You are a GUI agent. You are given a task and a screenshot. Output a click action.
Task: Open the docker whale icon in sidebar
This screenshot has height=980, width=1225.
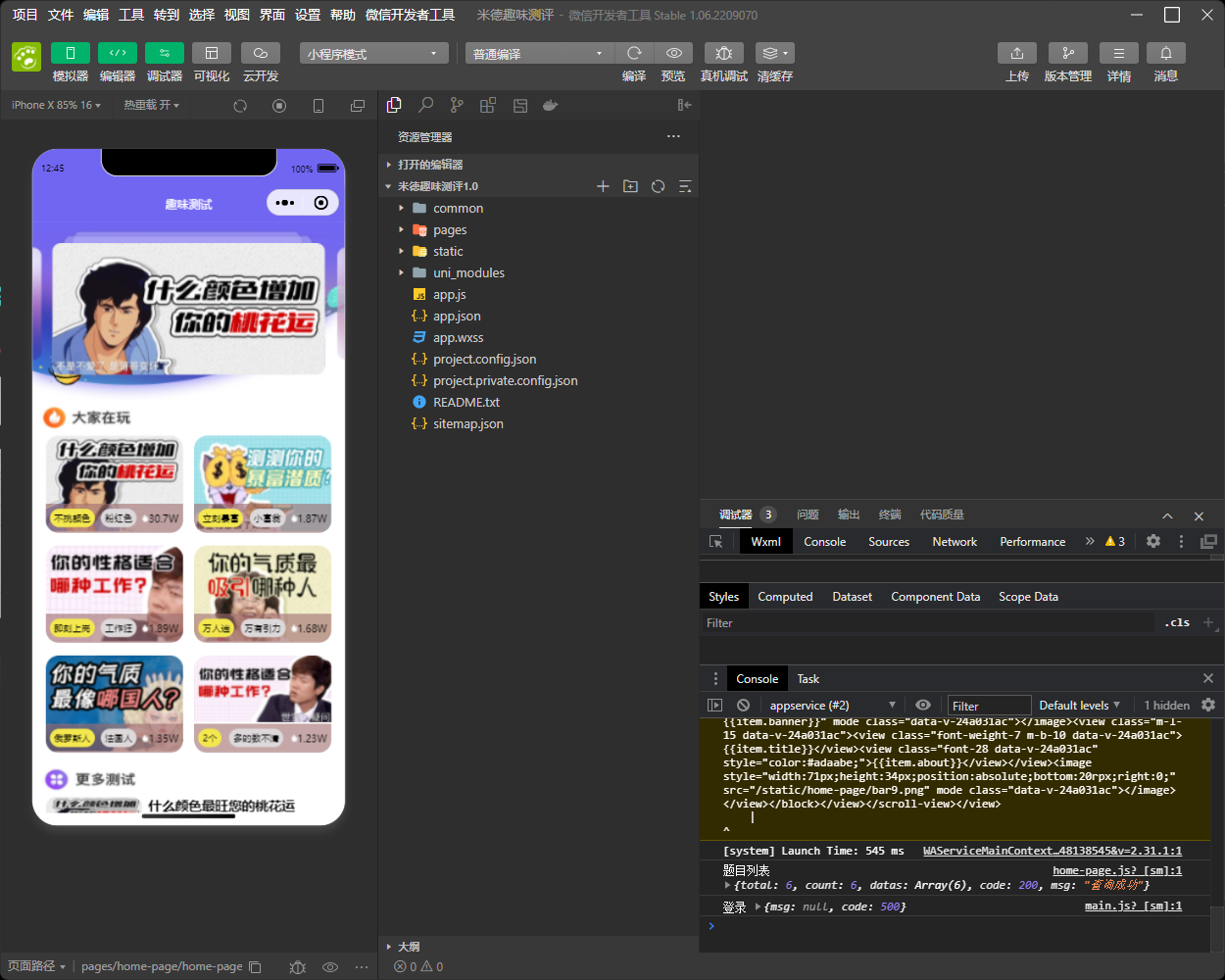[551, 105]
